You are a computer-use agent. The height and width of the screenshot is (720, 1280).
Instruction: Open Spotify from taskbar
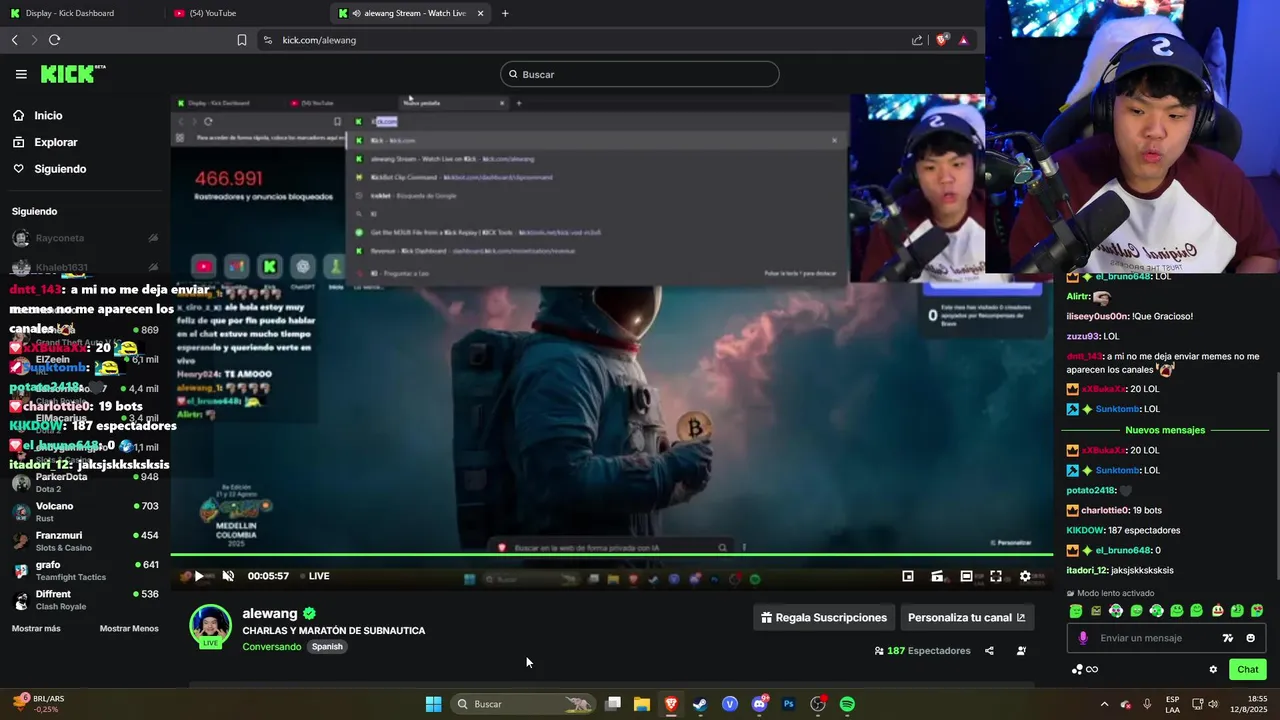[x=847, y=704]
